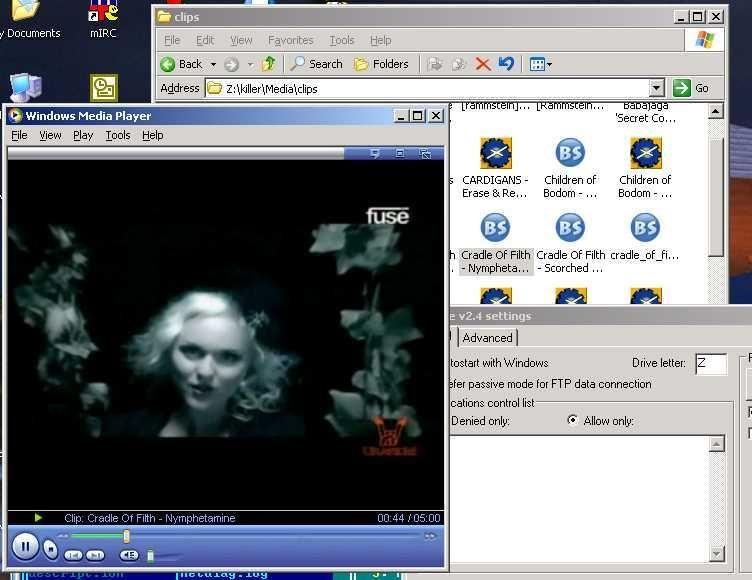Click the Back button in clips window

[182, 64]
